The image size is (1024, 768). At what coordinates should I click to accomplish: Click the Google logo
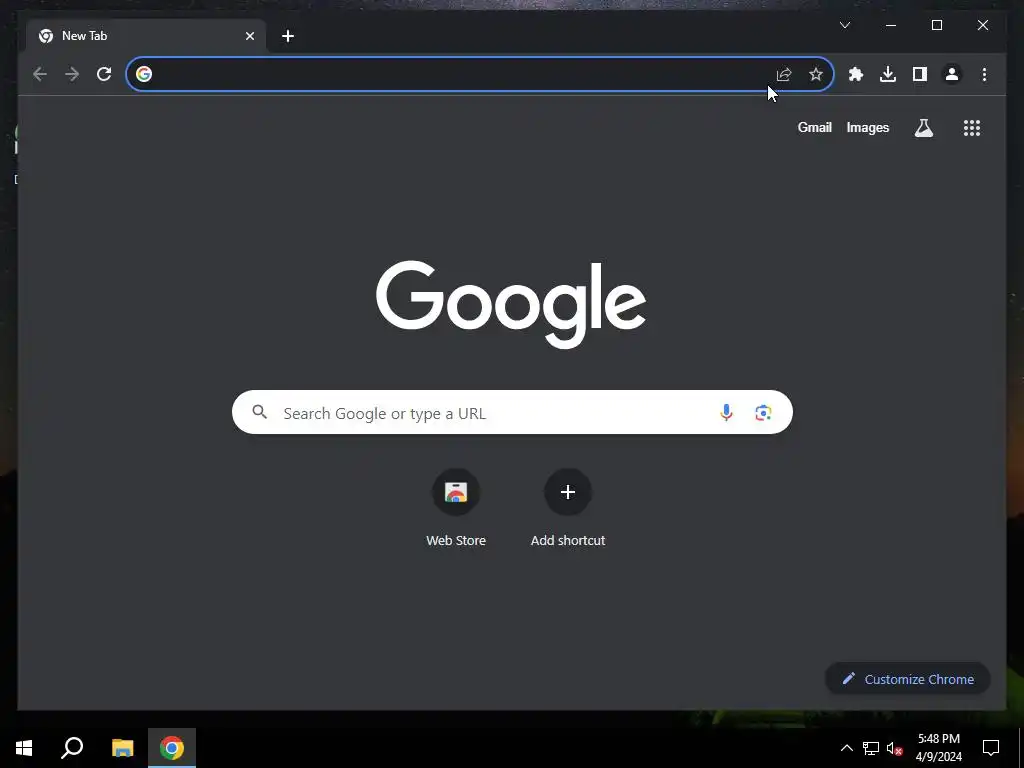(x=511, y=304)
